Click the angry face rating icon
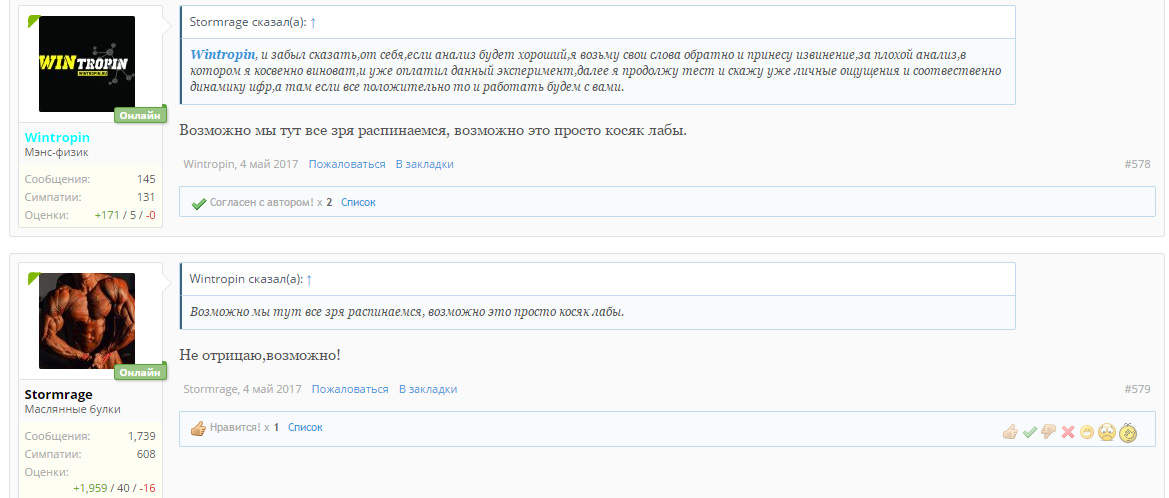 pyautogui.click(x=1106, y=432)
